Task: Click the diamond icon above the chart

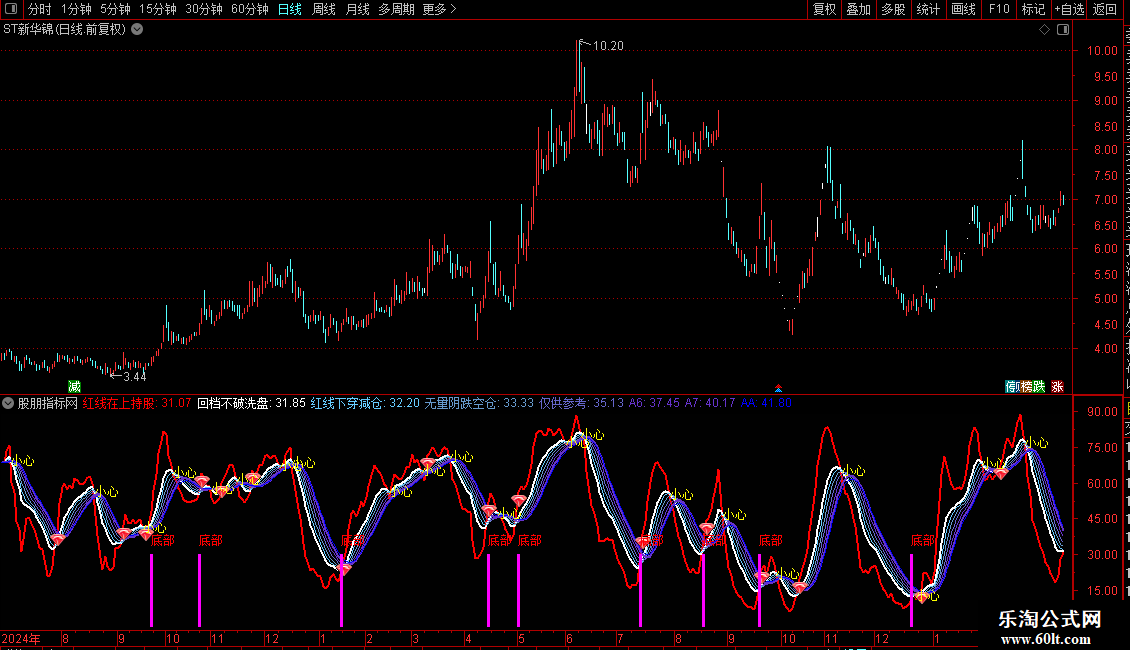Action: coord(1044,30)
